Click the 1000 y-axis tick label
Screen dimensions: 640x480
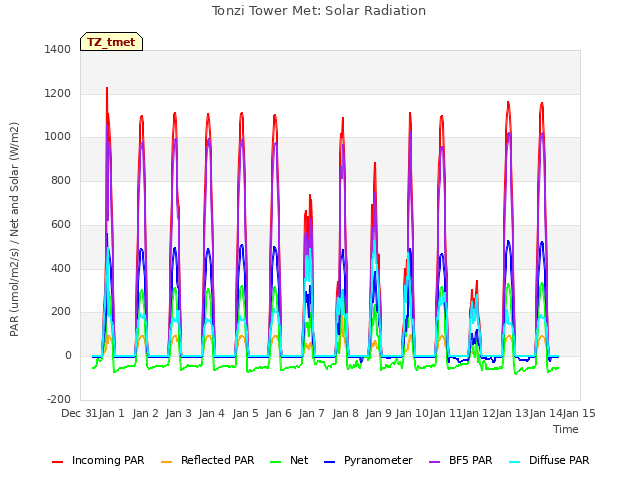tap(58, 137)
